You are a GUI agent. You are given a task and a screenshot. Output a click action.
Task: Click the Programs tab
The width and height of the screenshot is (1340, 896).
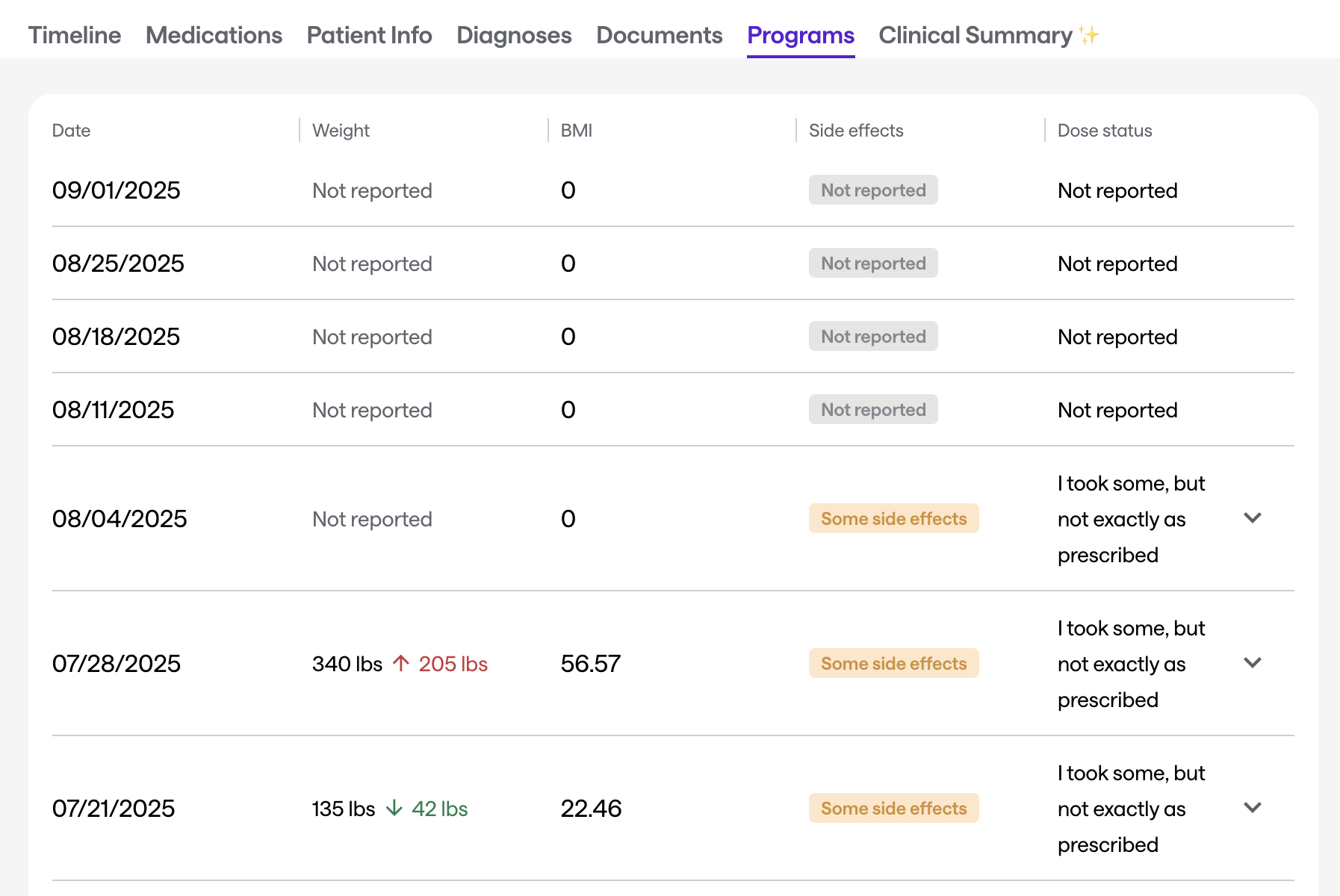(801, 35)
